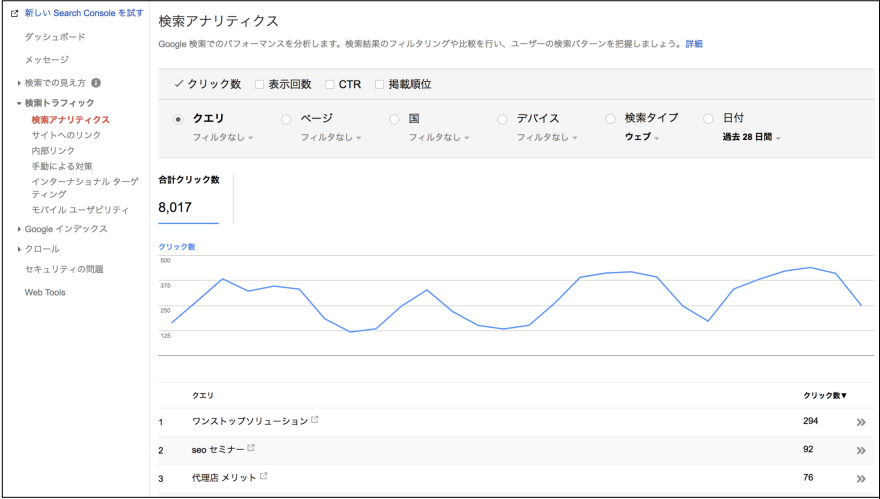Open メッセージ in the sidebar

click(x=47, y=60)
